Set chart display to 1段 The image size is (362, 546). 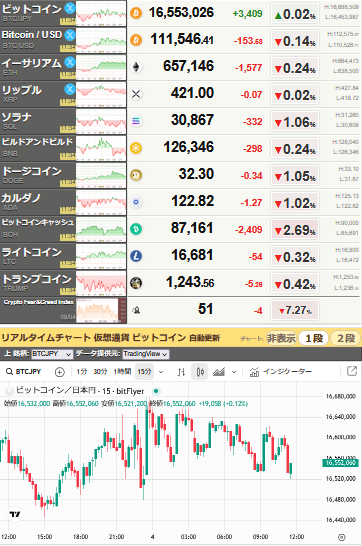pos(314,338)
